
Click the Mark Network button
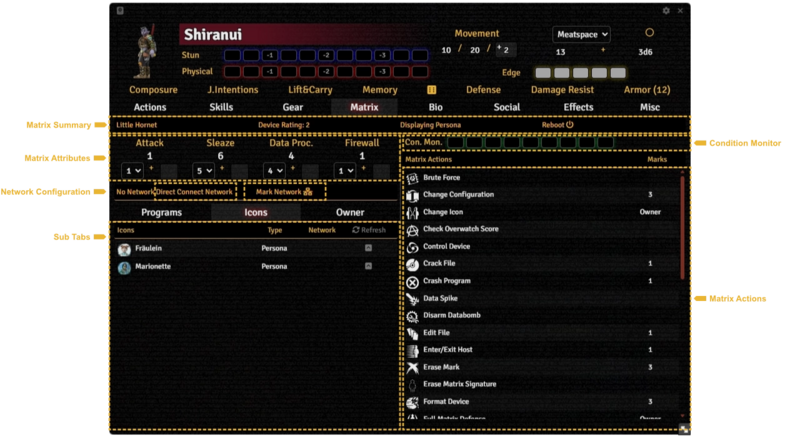(284, 191)
